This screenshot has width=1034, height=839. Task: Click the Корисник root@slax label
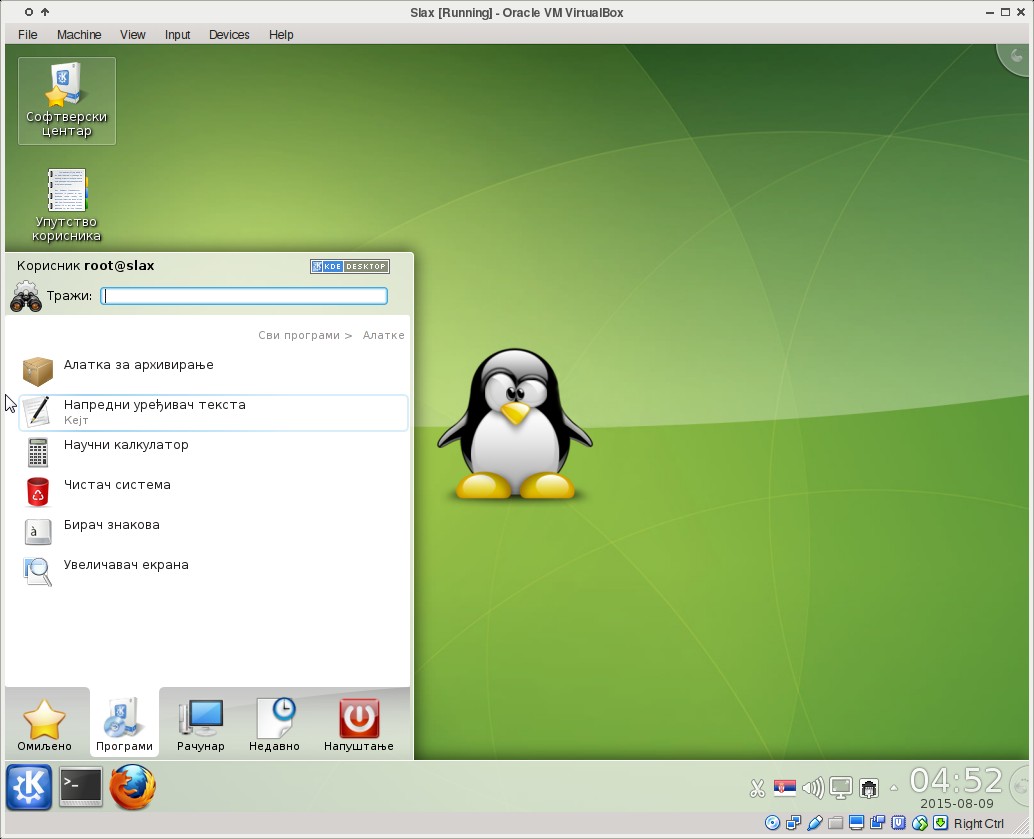pos(86,266)
